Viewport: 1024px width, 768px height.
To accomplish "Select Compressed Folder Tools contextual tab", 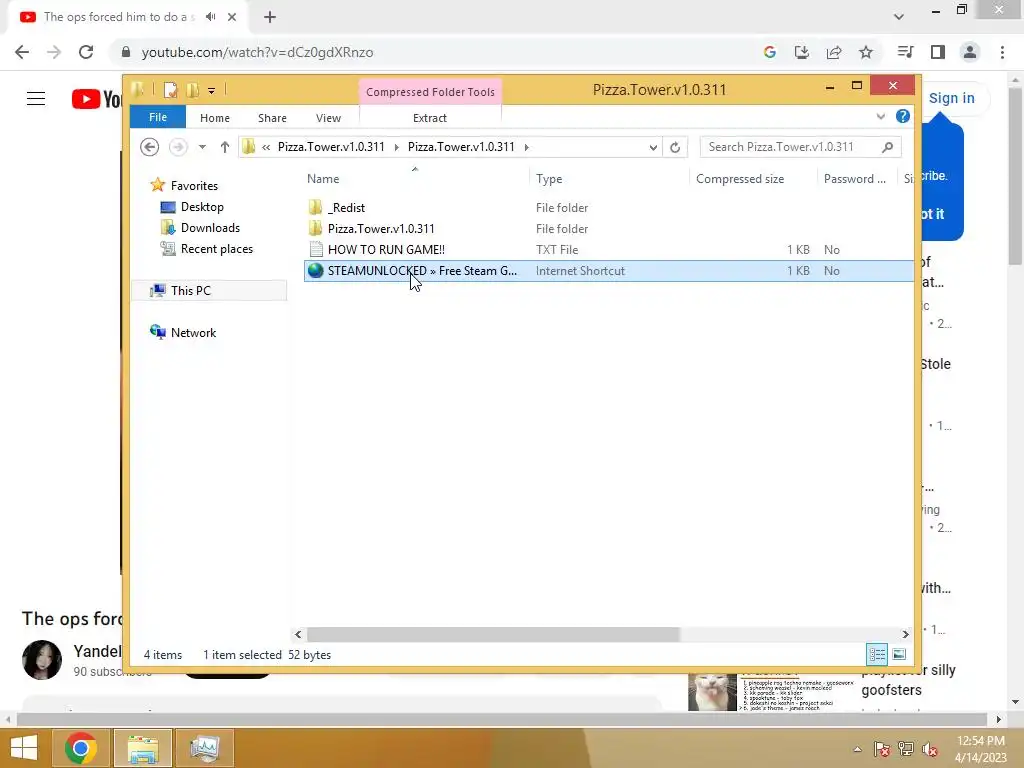I will 430,92.
